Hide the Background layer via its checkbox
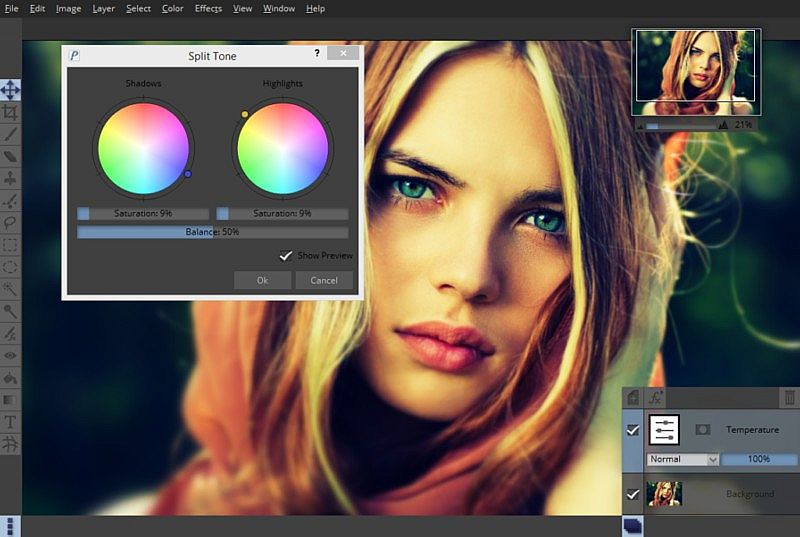Image resolution: width=800 pixels, height=537 pixels. click(x=632, y=494)
